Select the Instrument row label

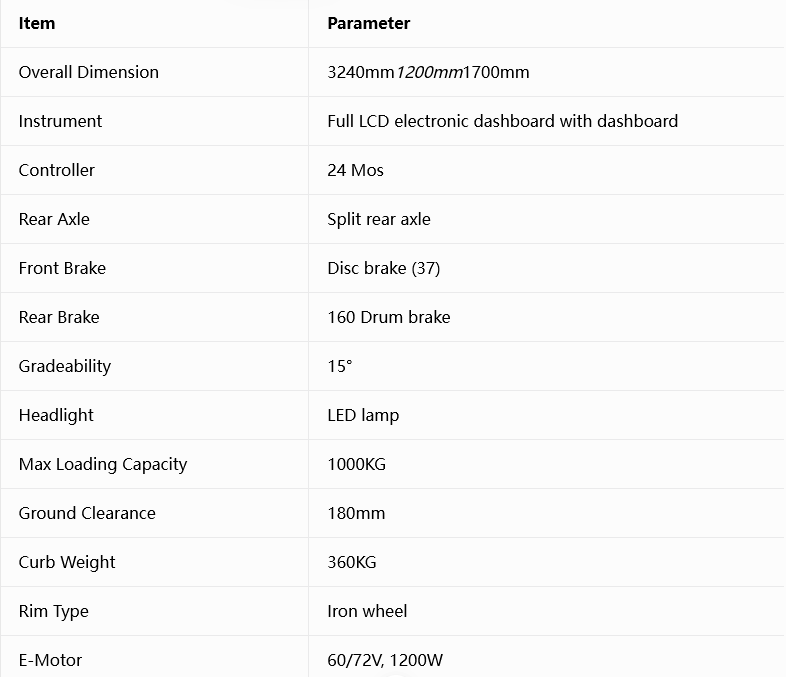tap(60, 121)
